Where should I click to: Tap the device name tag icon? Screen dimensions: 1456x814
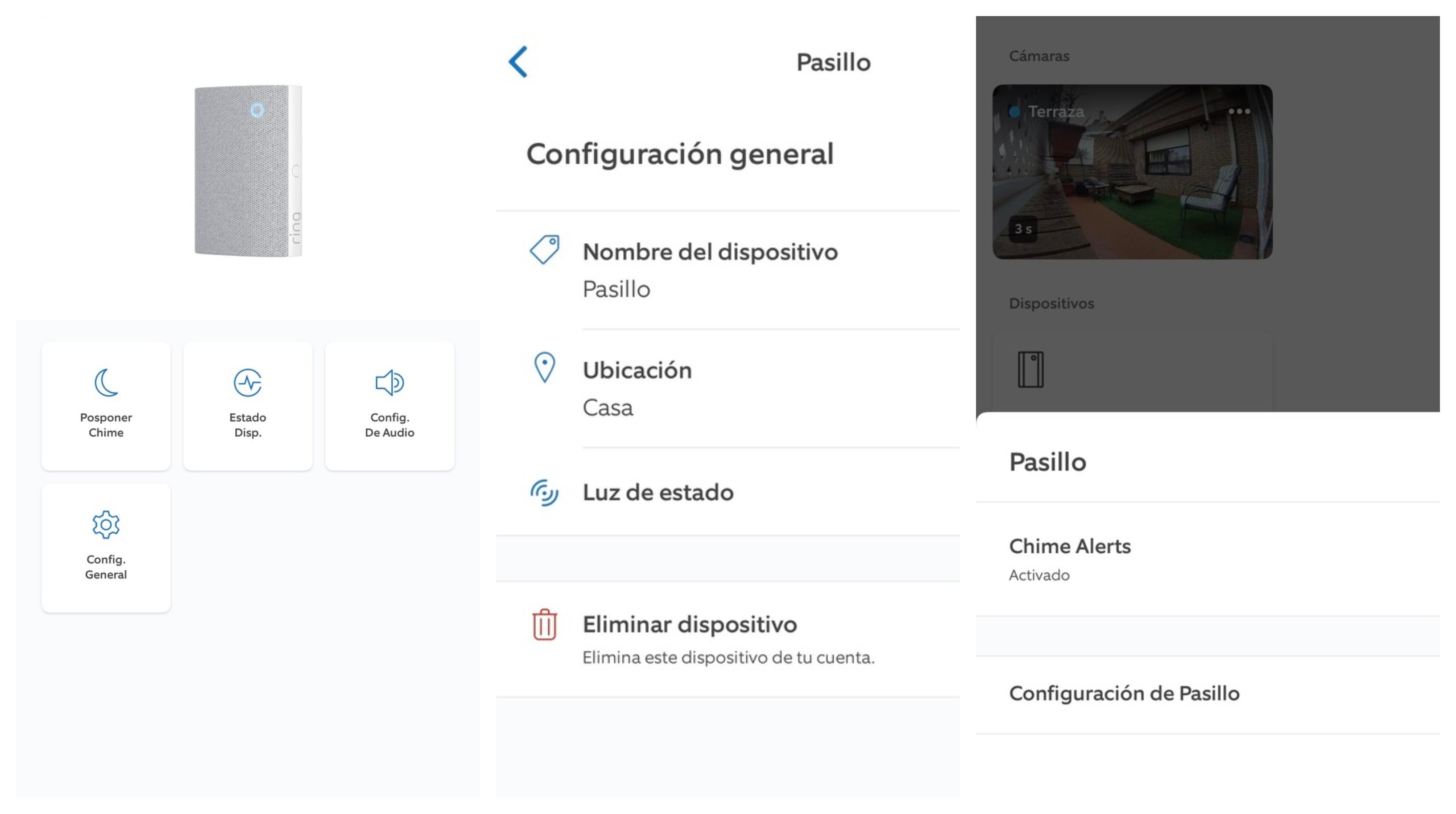[544, 250]
